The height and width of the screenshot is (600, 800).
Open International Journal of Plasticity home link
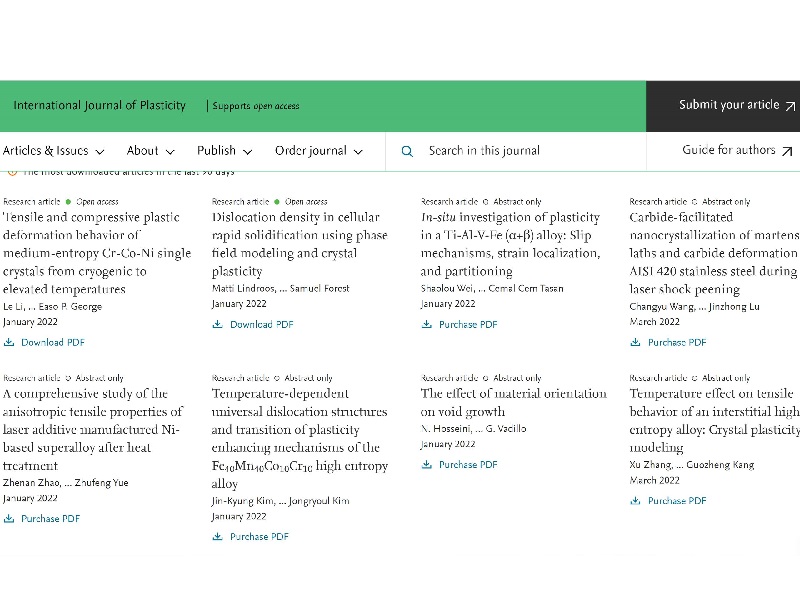click(x=99, y=105)
